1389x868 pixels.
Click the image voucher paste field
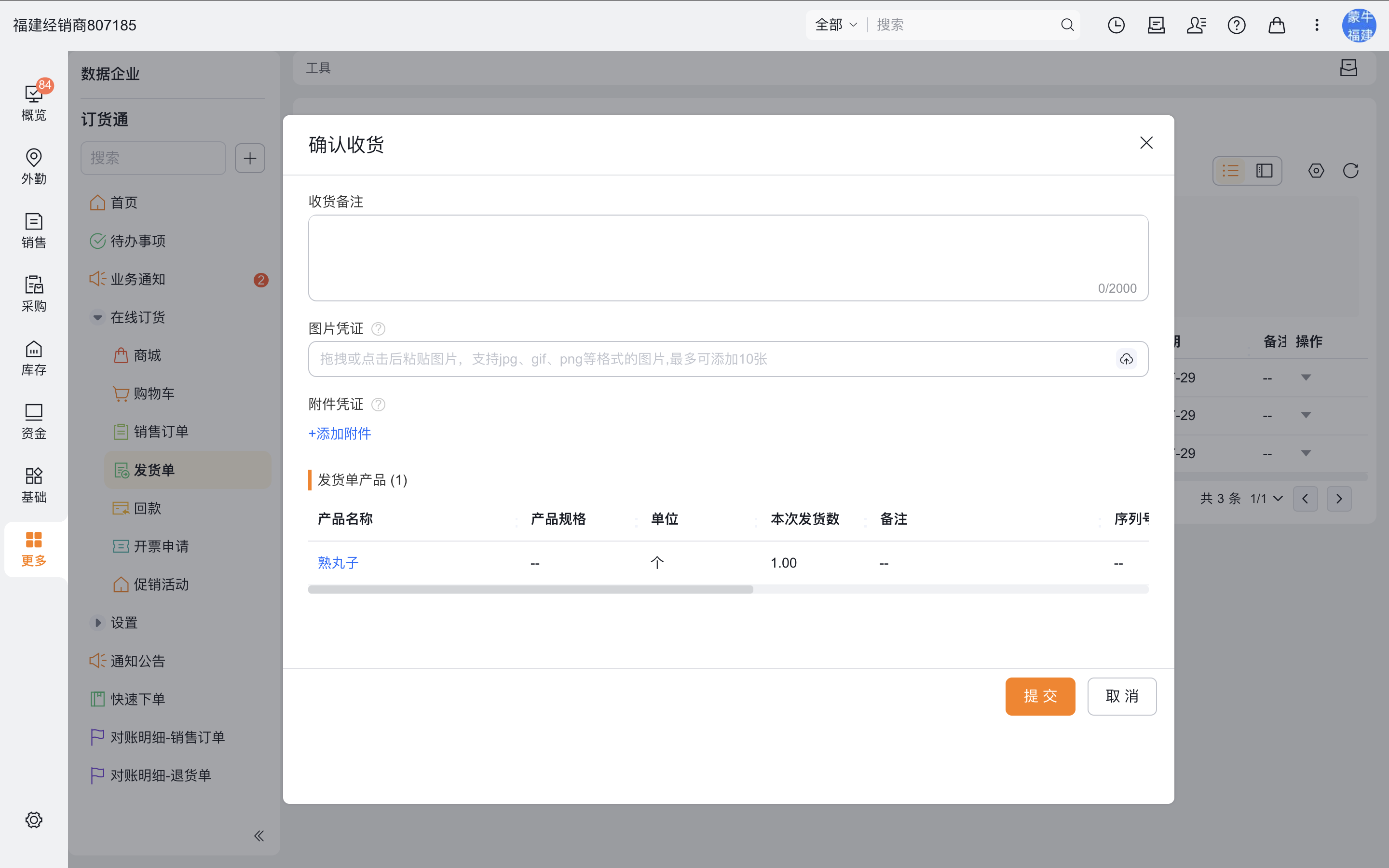point(728,359)
